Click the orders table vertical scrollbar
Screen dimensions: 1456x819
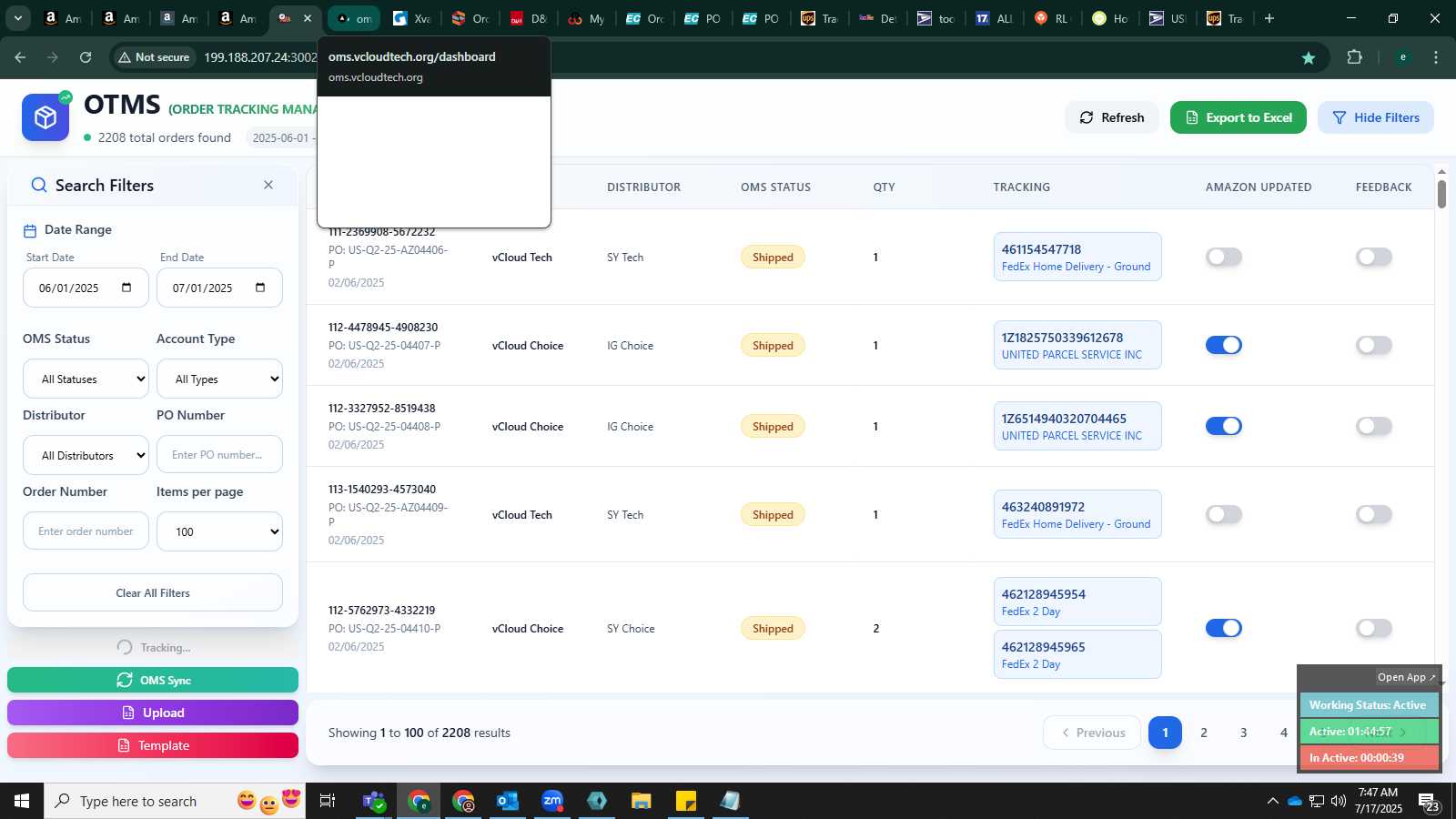point(1441,194)
